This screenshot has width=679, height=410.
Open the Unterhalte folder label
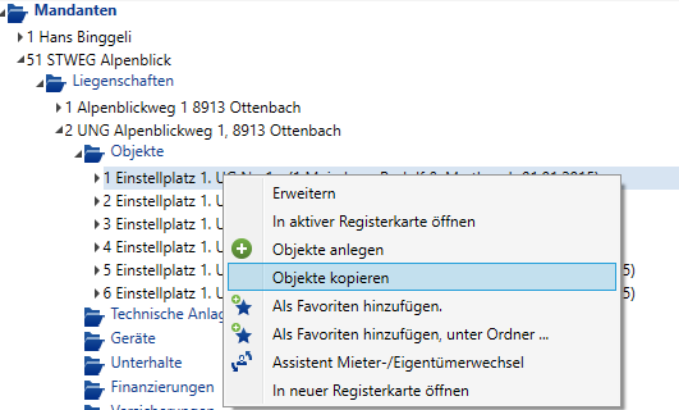click(146, 362)
